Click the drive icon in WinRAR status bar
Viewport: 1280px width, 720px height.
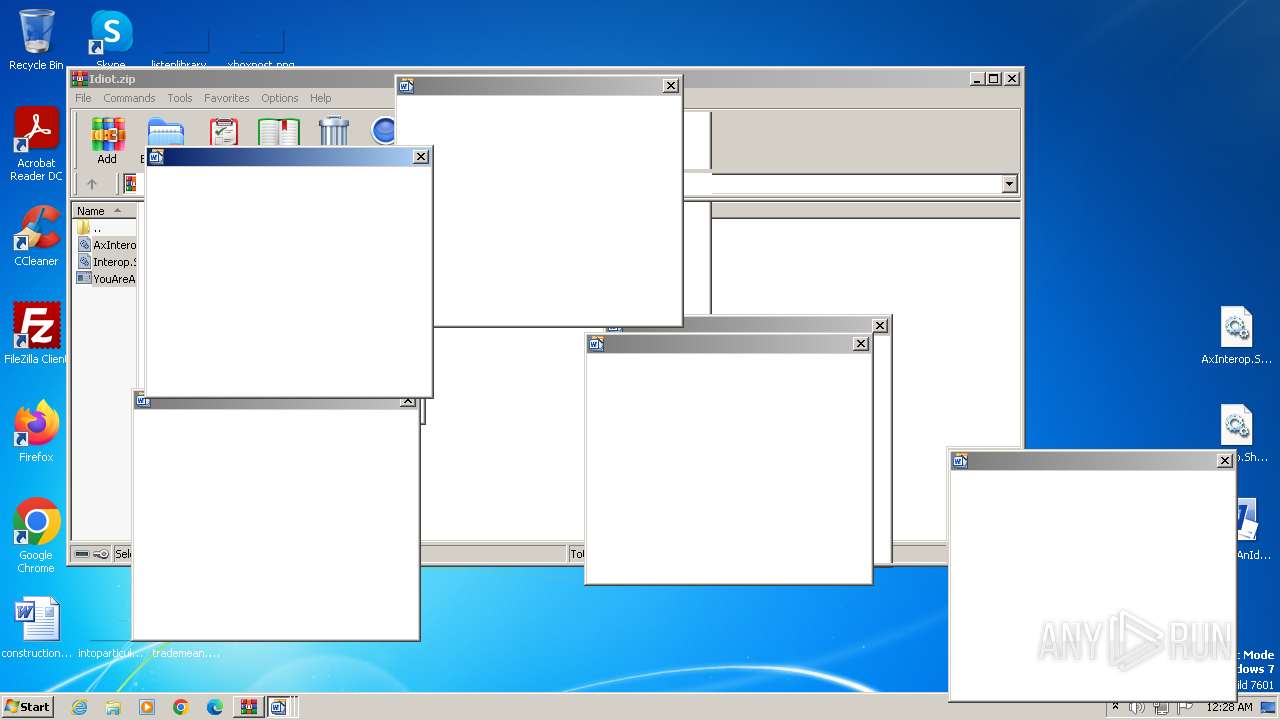[x=82, y=554]
